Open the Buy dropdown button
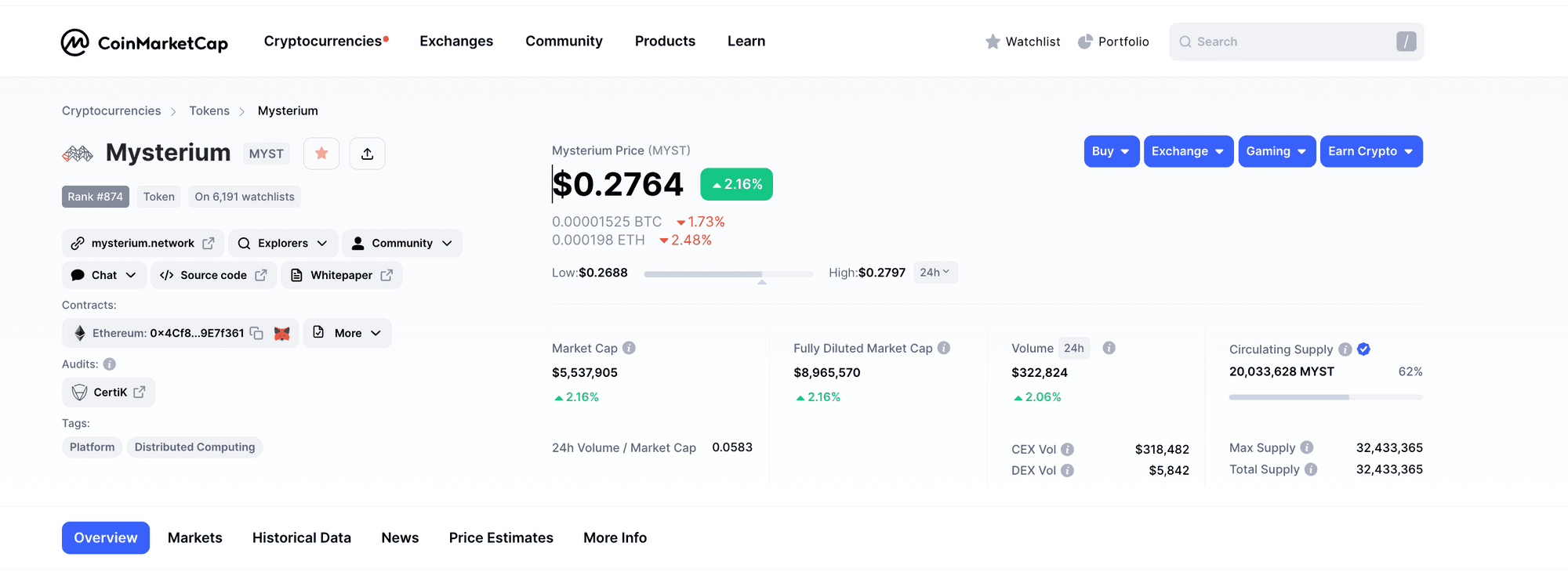 1111,151
